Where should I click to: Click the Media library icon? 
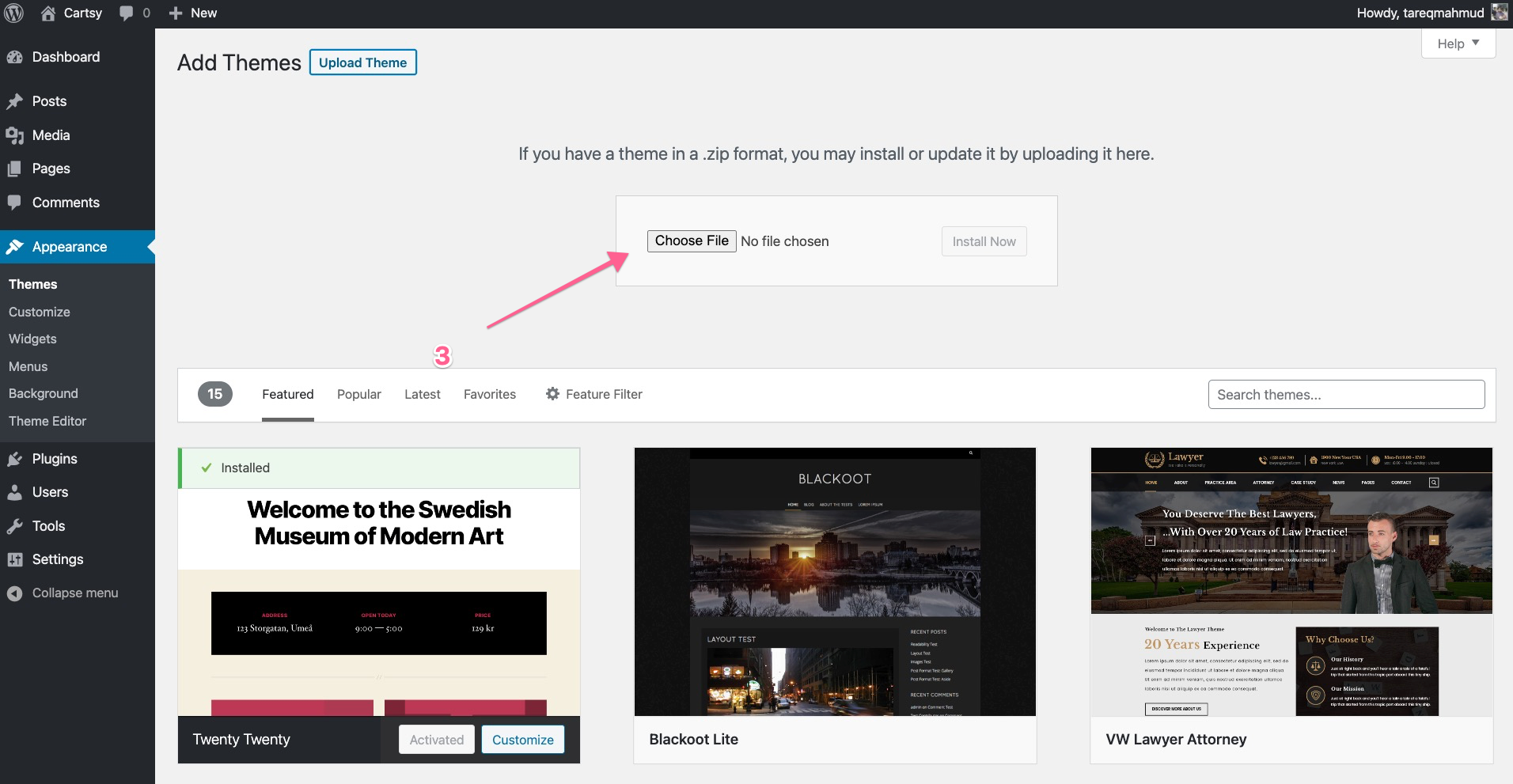15,135
